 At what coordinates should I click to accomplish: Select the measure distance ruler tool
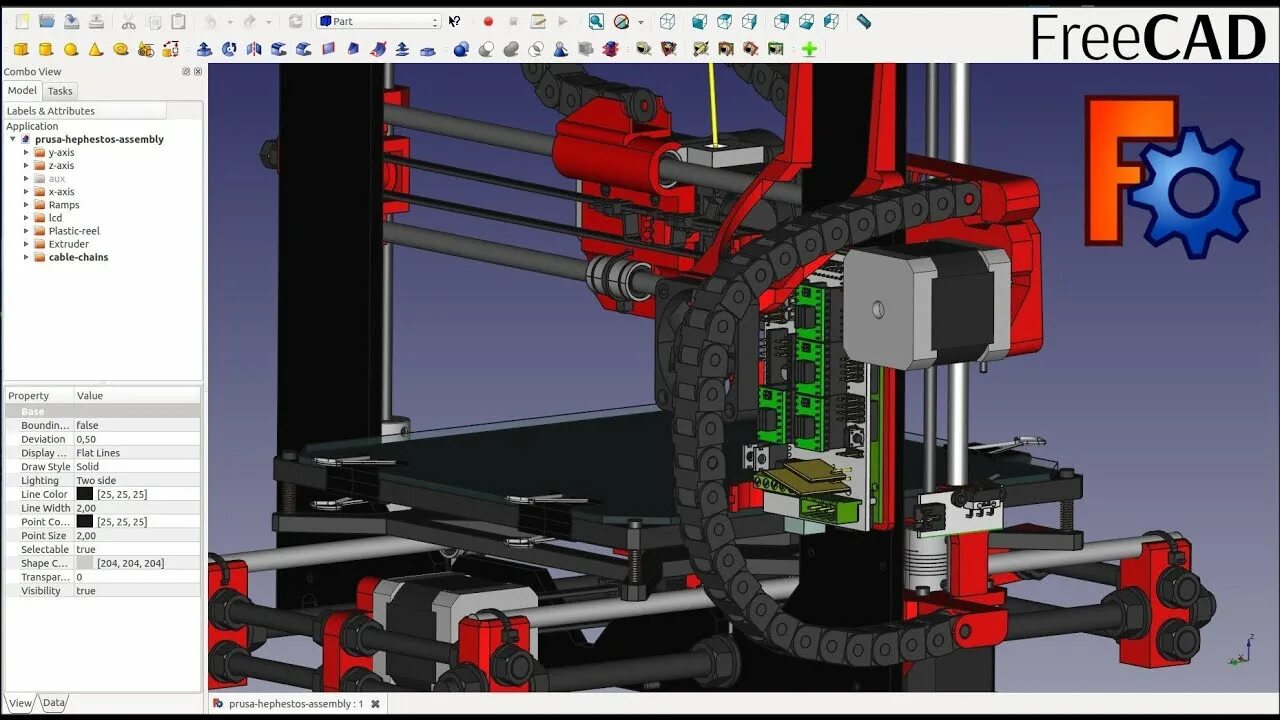(x=864, y=21)
